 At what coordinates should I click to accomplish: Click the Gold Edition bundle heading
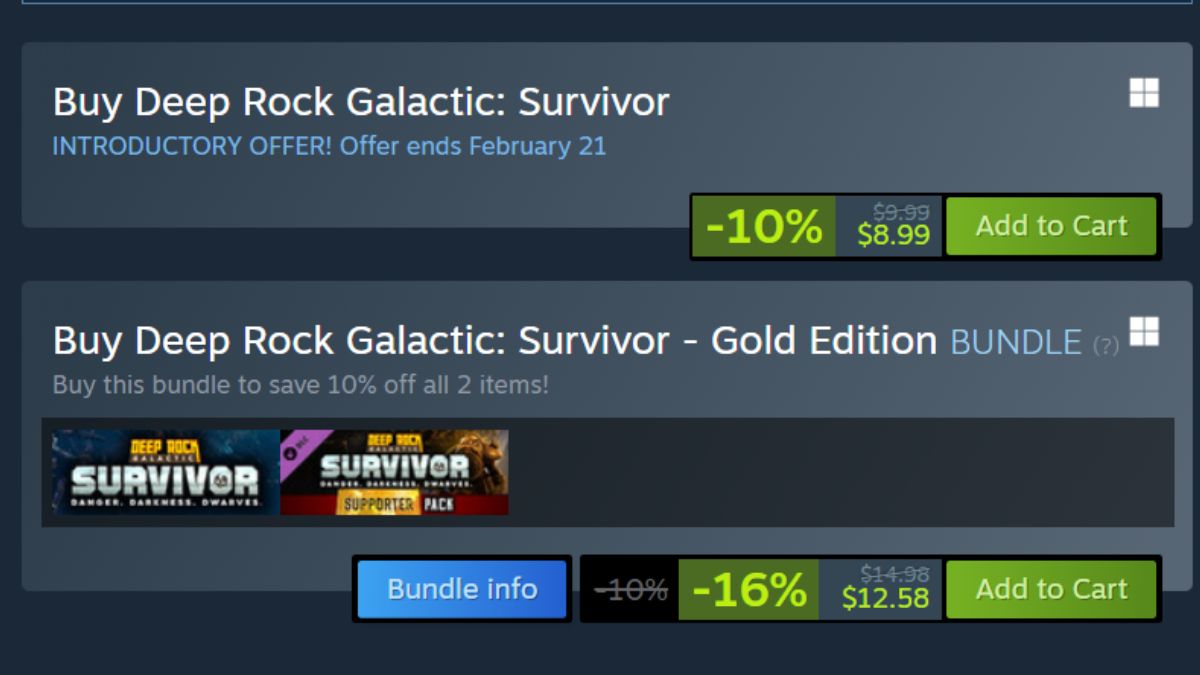click(495, 341)
